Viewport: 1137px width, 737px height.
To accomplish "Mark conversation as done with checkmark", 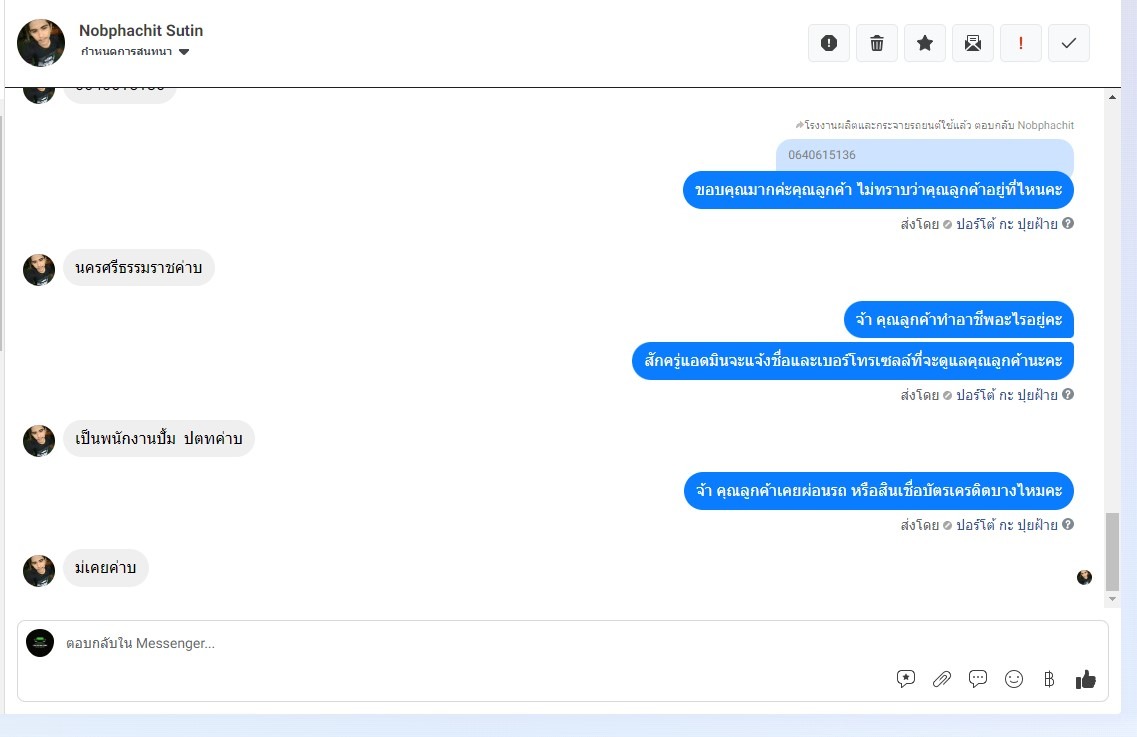I will [1068, 44].
